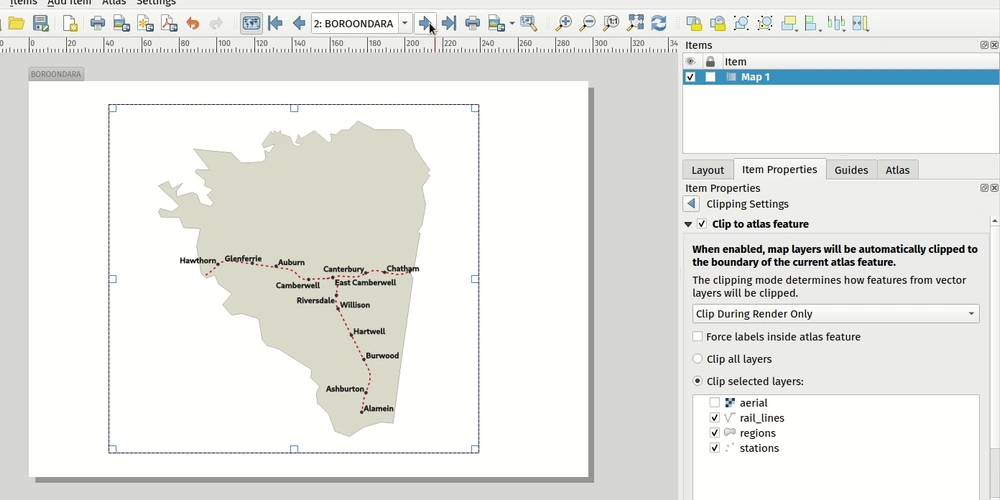Go back from Clipping Settings
Image resolution: width=1000 pixels, height=500 pixels.
click(x=691, y=204)
